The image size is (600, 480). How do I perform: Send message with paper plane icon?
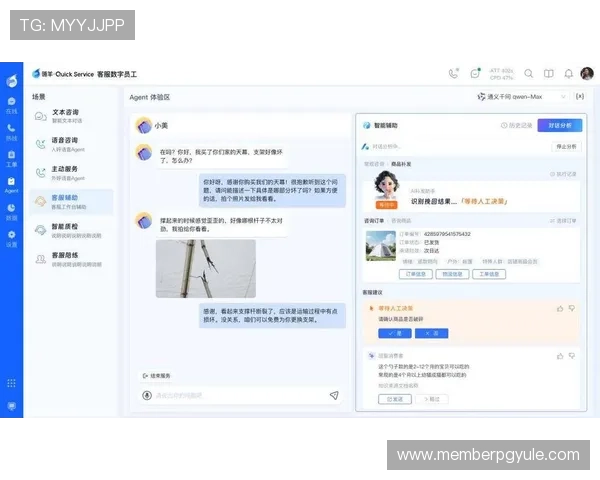point(334,395)
